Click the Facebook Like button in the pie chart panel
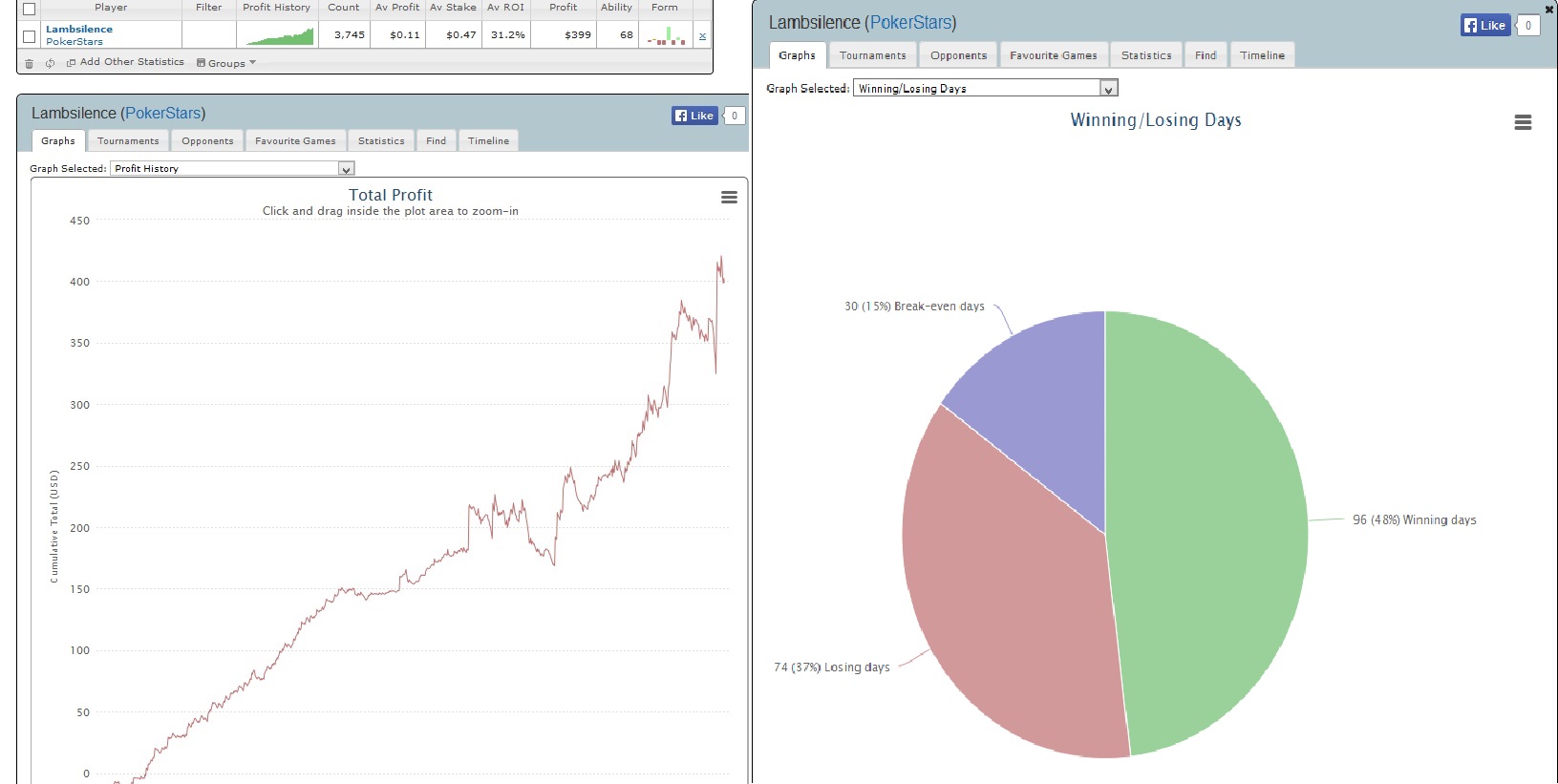Image resolution: width=1558 pixels, height=784 pixels. 1485,26
